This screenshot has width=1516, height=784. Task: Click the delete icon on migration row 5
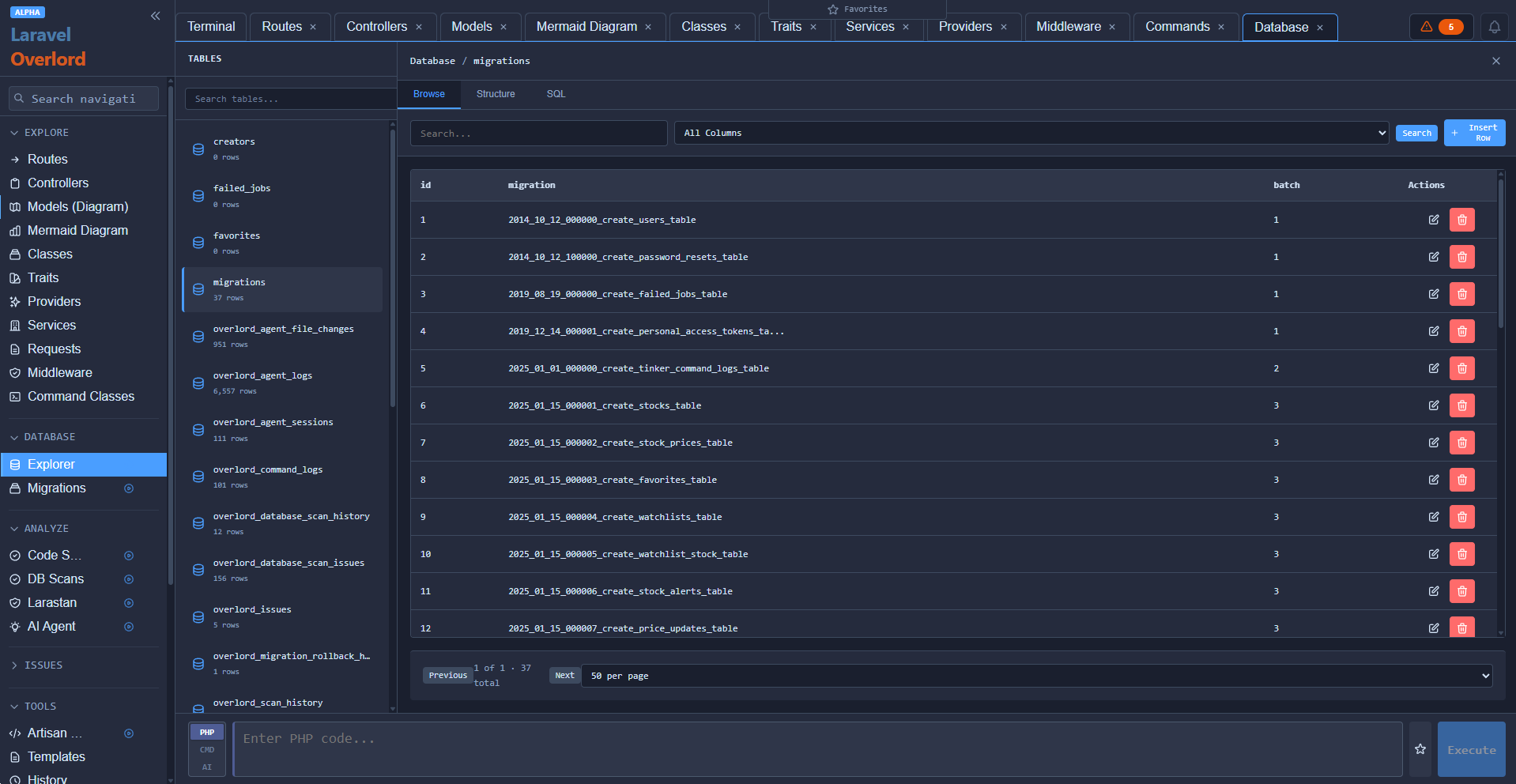click(1461, 368)
